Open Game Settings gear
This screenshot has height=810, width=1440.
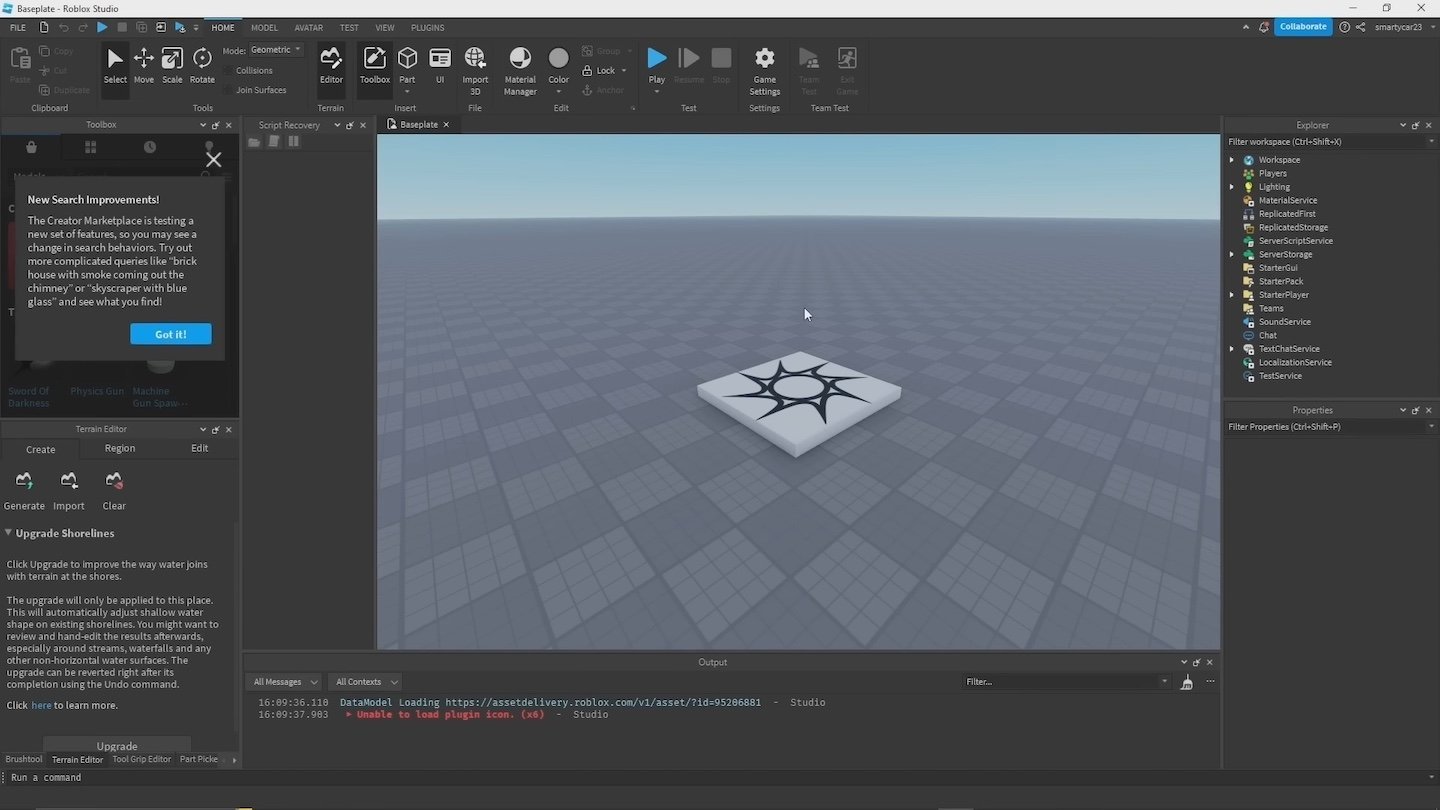tap(765, 70)
